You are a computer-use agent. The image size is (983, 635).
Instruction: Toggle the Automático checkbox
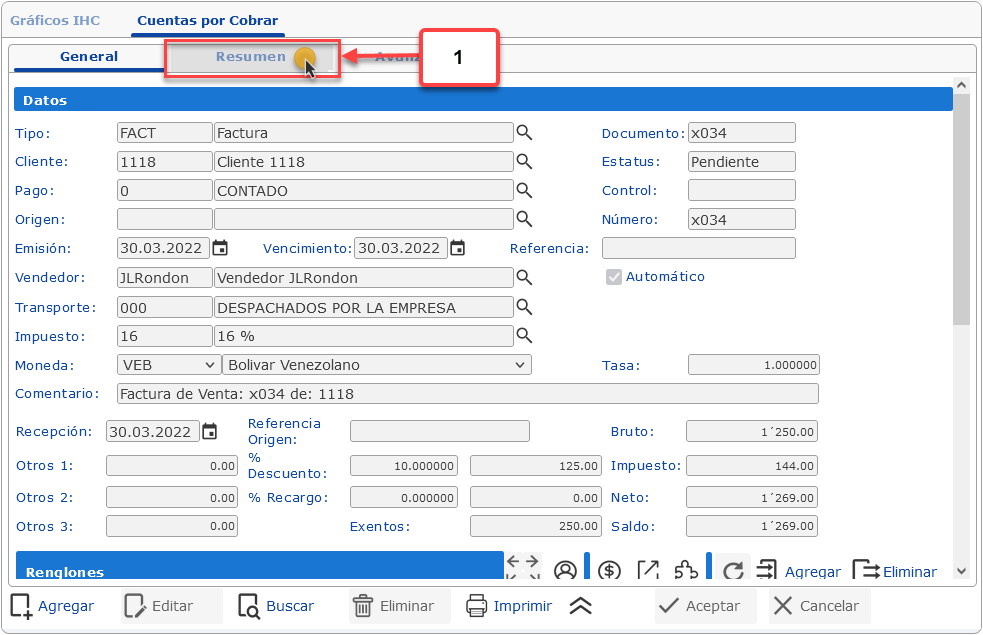614,277
